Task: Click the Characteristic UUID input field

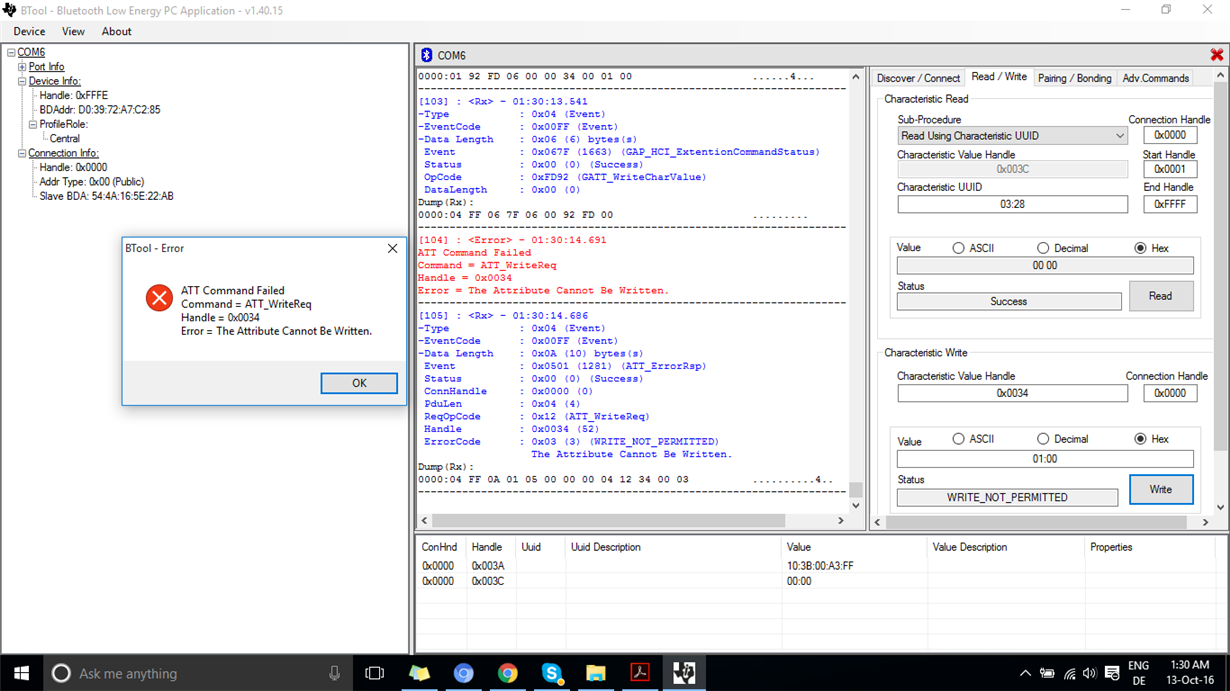Action: (1012, 204)
